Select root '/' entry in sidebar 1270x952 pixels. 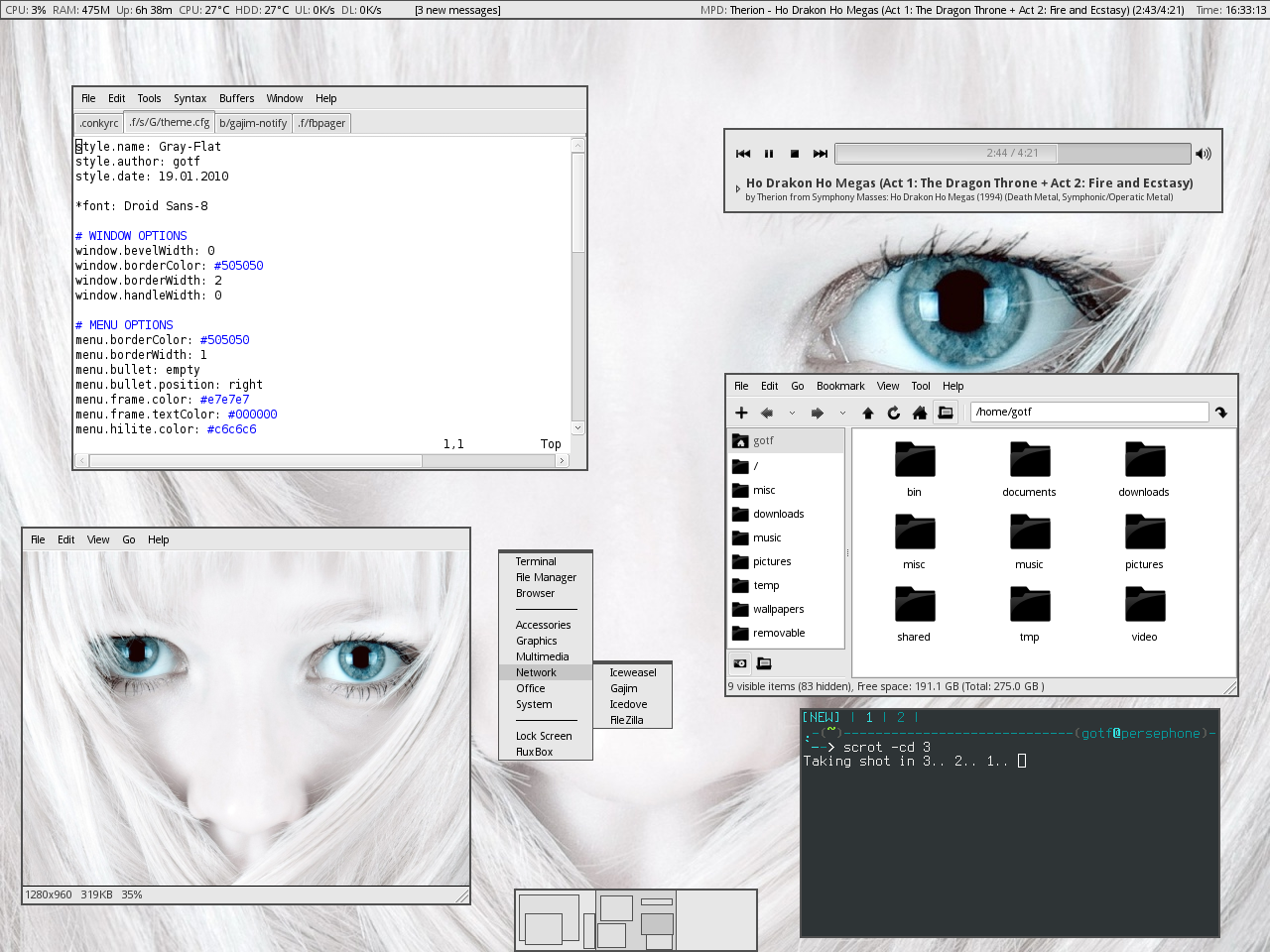pyautogui.click(x=786, y=466)
